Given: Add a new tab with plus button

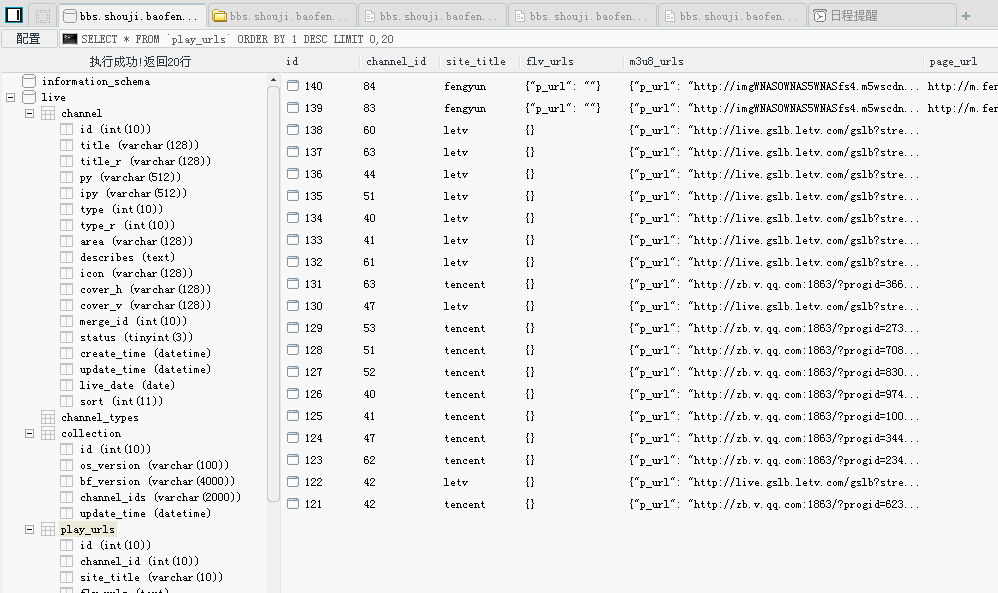Looking at the screenshot, I should (966, 16).
